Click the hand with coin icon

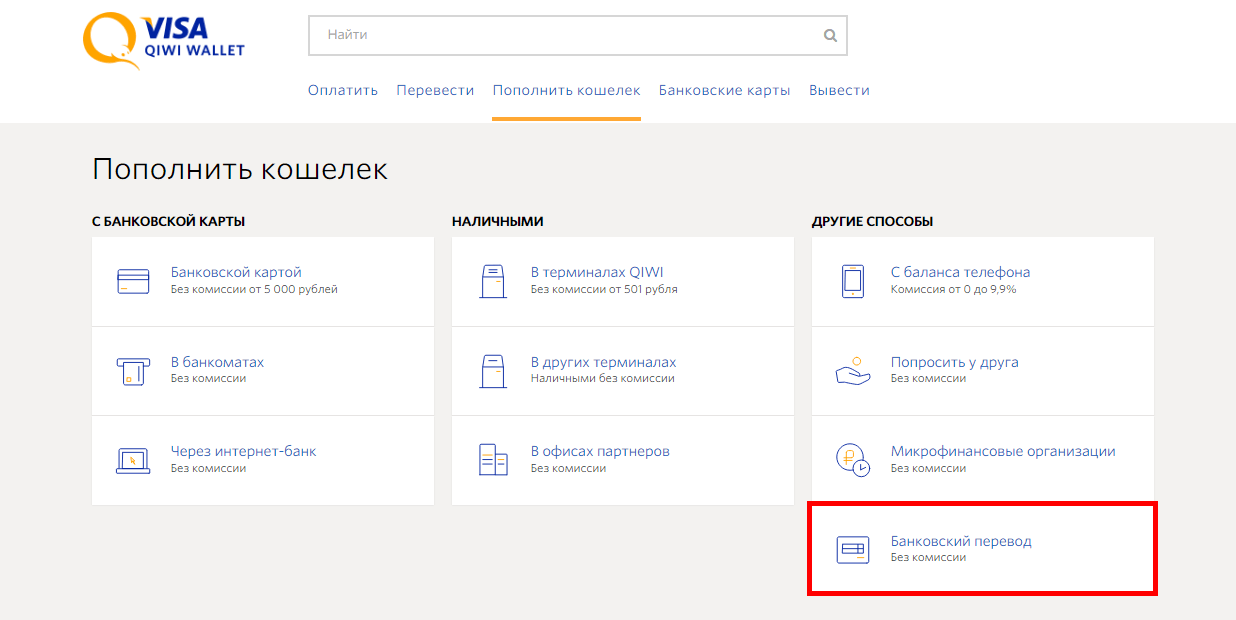tap(852, 371)
